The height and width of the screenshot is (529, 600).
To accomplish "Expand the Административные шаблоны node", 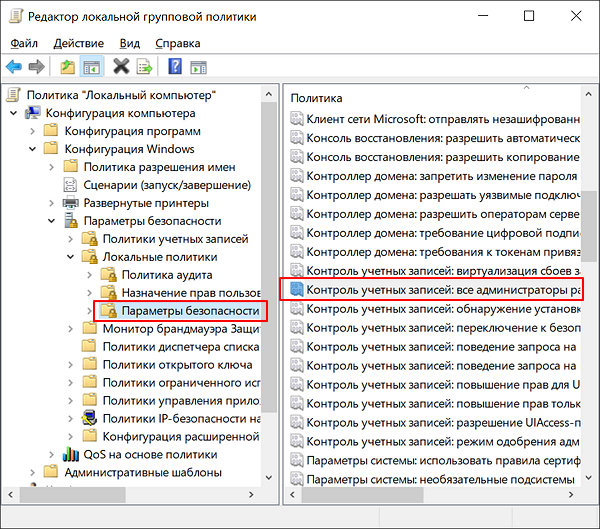I will tap(33, 473).
